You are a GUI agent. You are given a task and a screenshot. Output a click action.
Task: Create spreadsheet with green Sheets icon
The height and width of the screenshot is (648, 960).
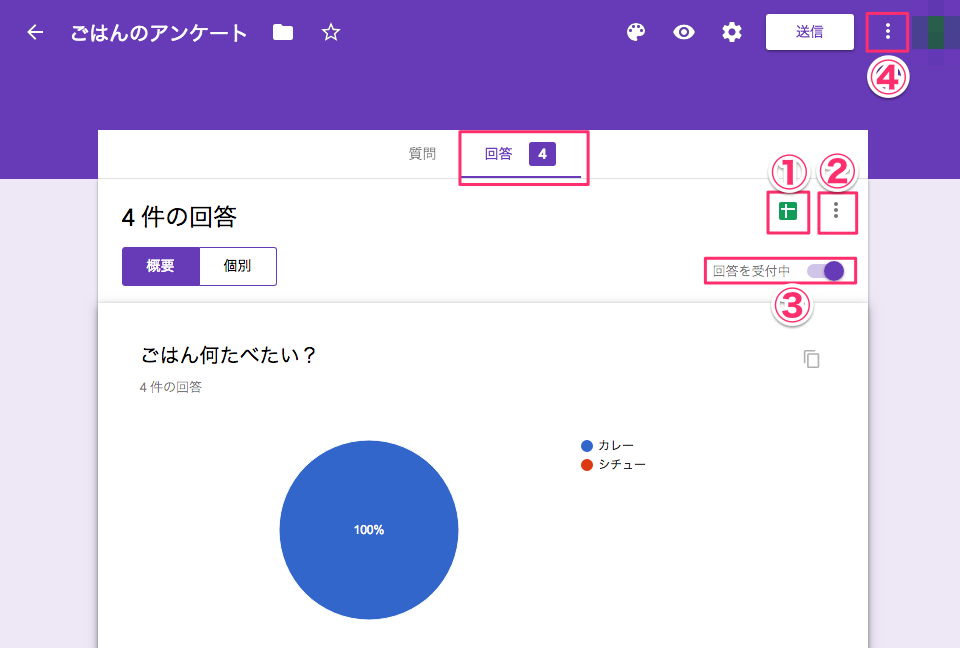pyautogui.click(x=788, y=211)
